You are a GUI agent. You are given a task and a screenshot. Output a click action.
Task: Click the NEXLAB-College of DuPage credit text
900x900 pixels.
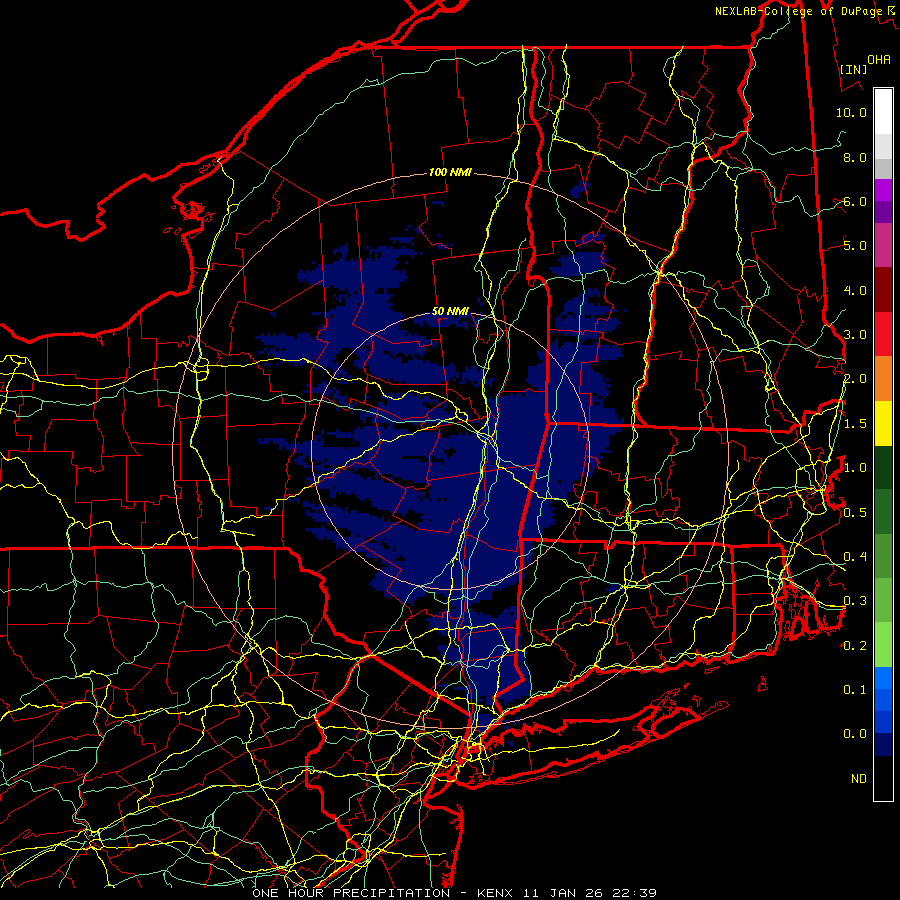(x=798, y=11)
